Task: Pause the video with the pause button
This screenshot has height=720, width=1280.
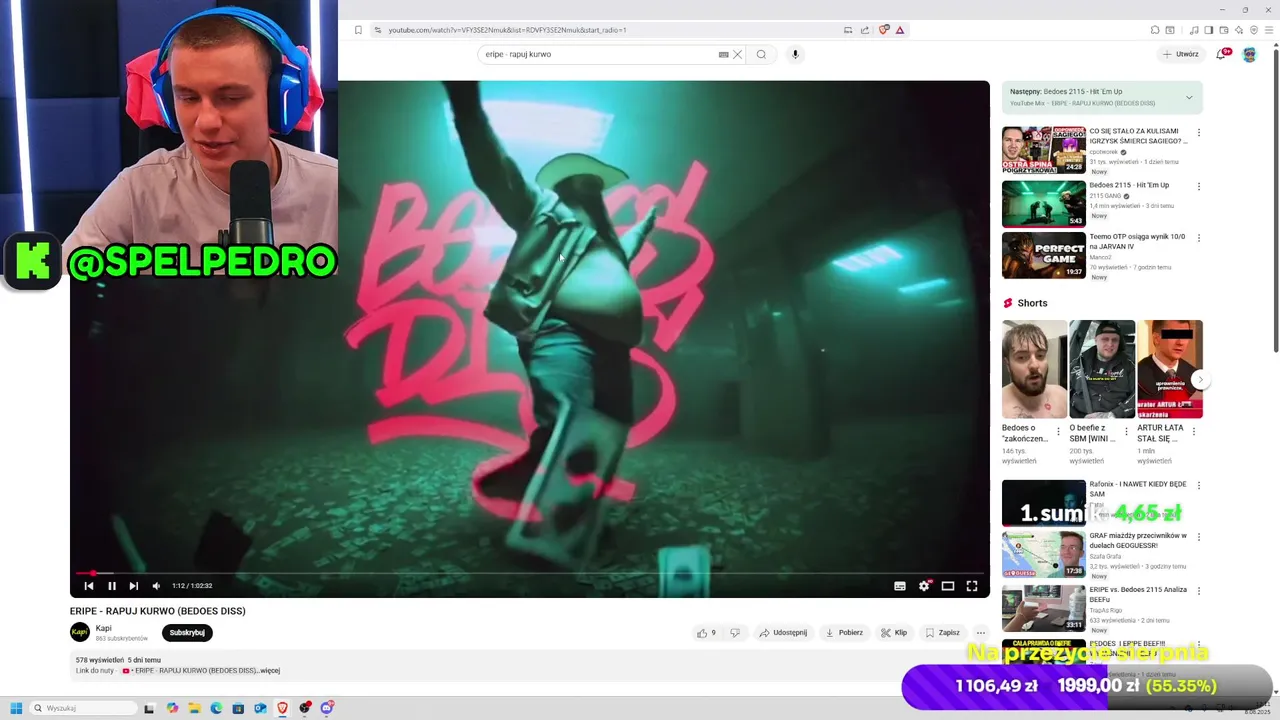Action: pos(111,586)
